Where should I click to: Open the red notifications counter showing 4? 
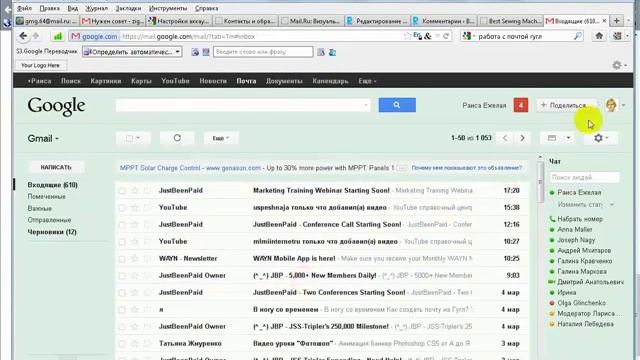coord(521,105)
